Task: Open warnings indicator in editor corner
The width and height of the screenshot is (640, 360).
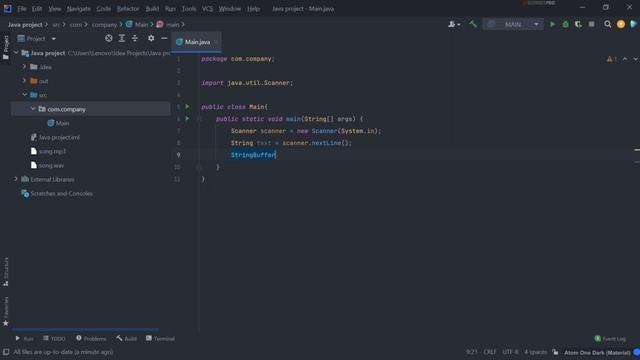Action: (x=611, y=59)
